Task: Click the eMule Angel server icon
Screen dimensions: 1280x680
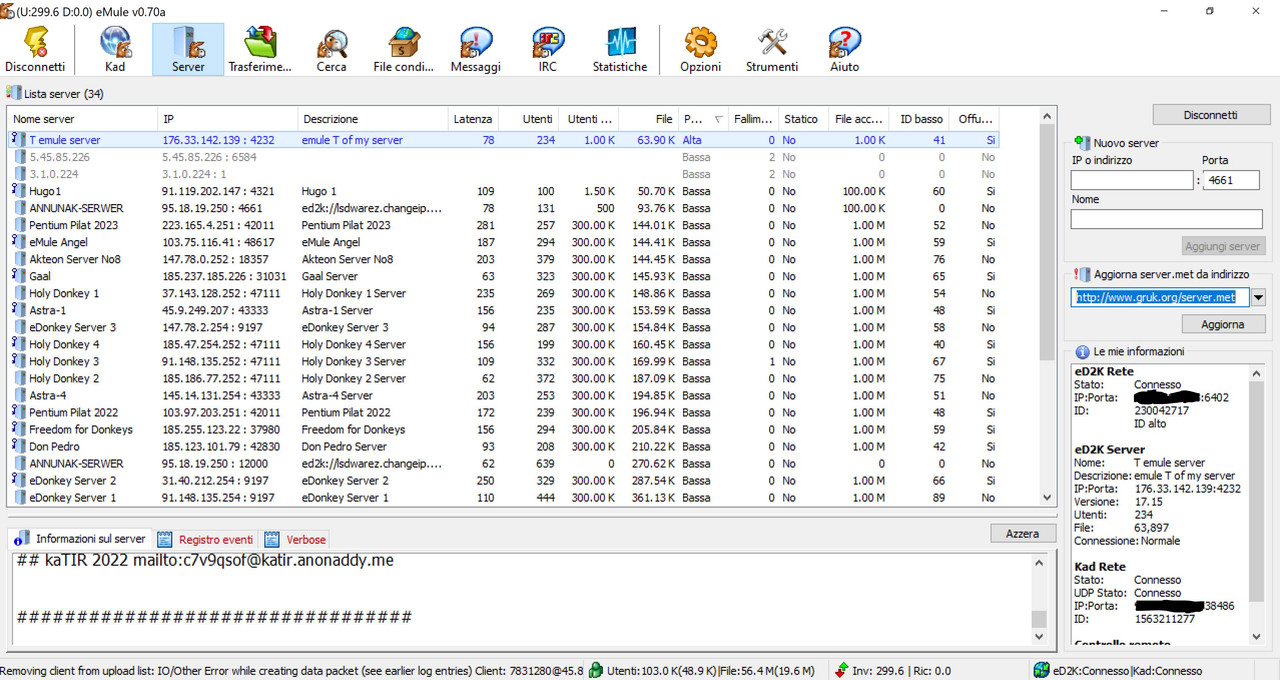Action: pos(18,242)
